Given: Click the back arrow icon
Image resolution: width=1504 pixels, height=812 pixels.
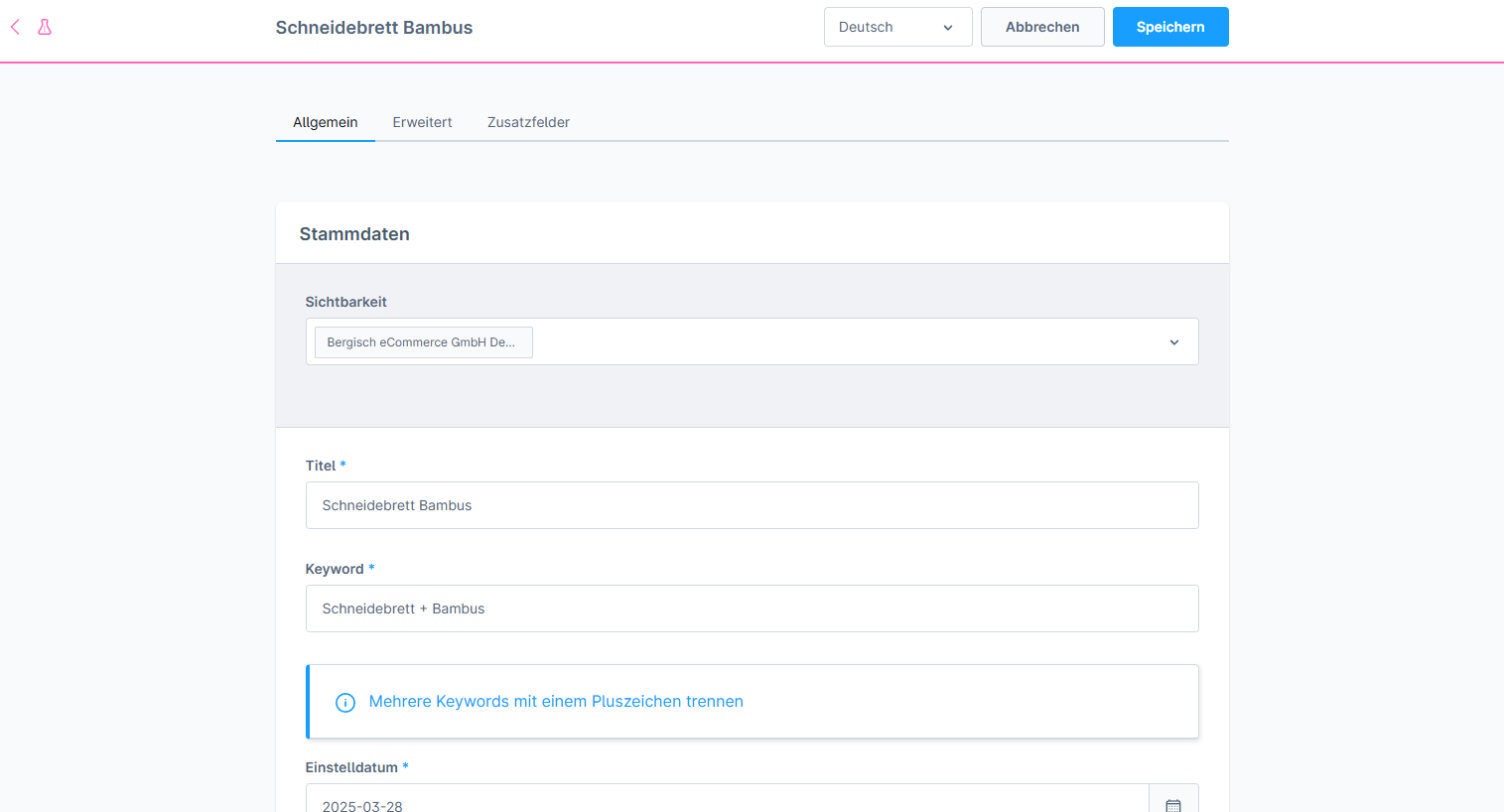Looking at the screenshot, I should [x=15, y=27].
